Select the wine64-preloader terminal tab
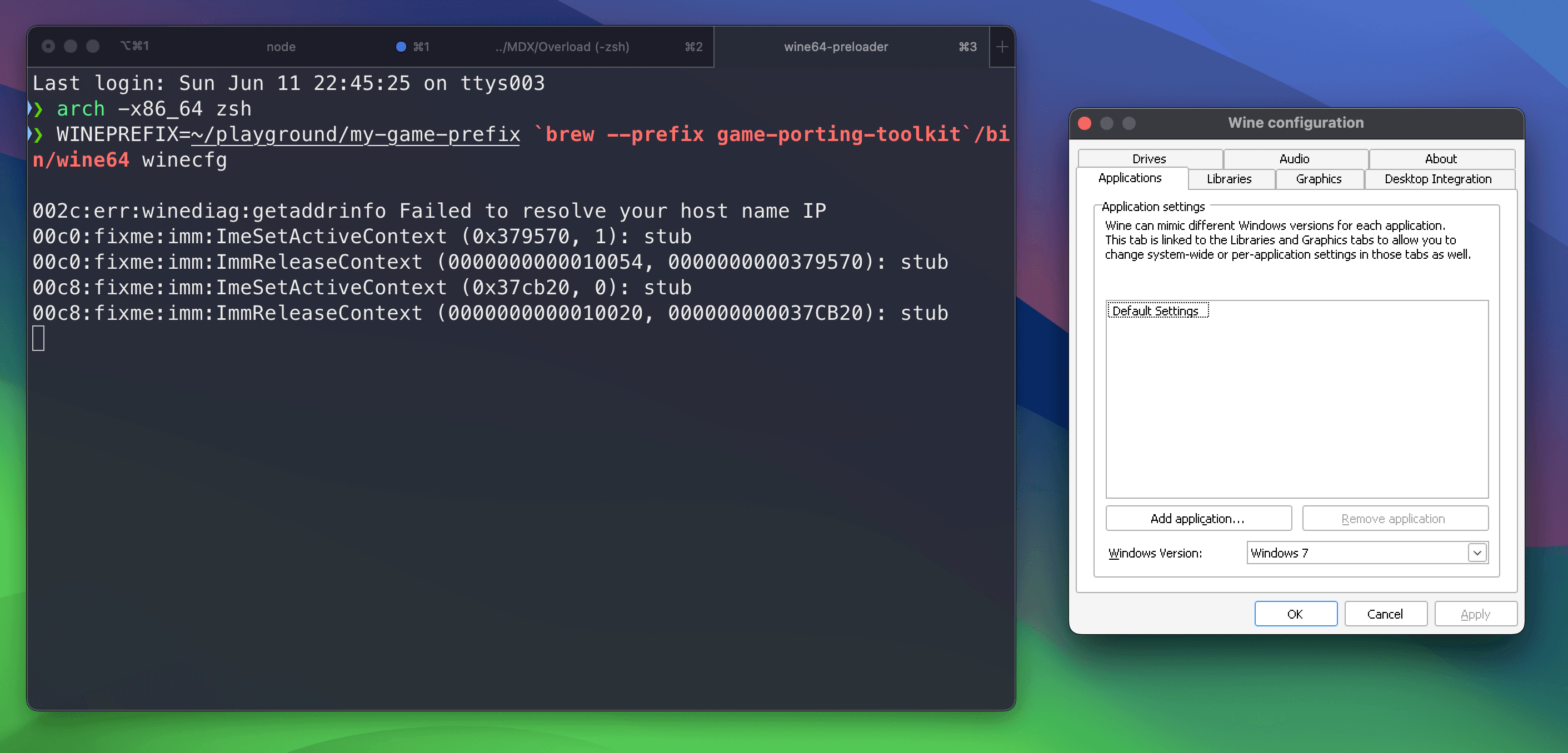1568x753 pixels. pos(835,47)
